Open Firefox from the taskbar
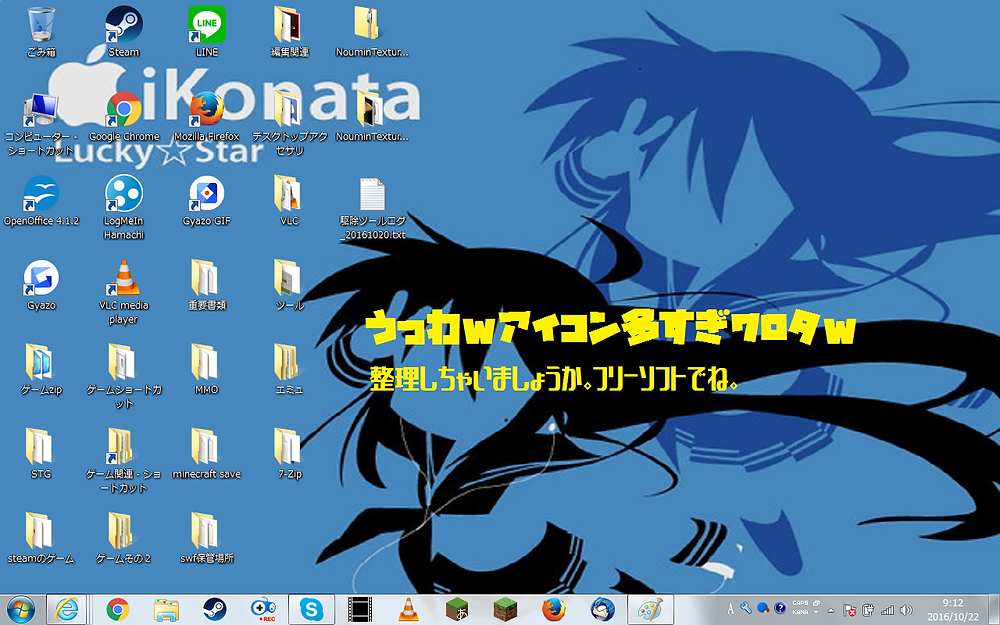1000x625 pixels. coord(554,610)
